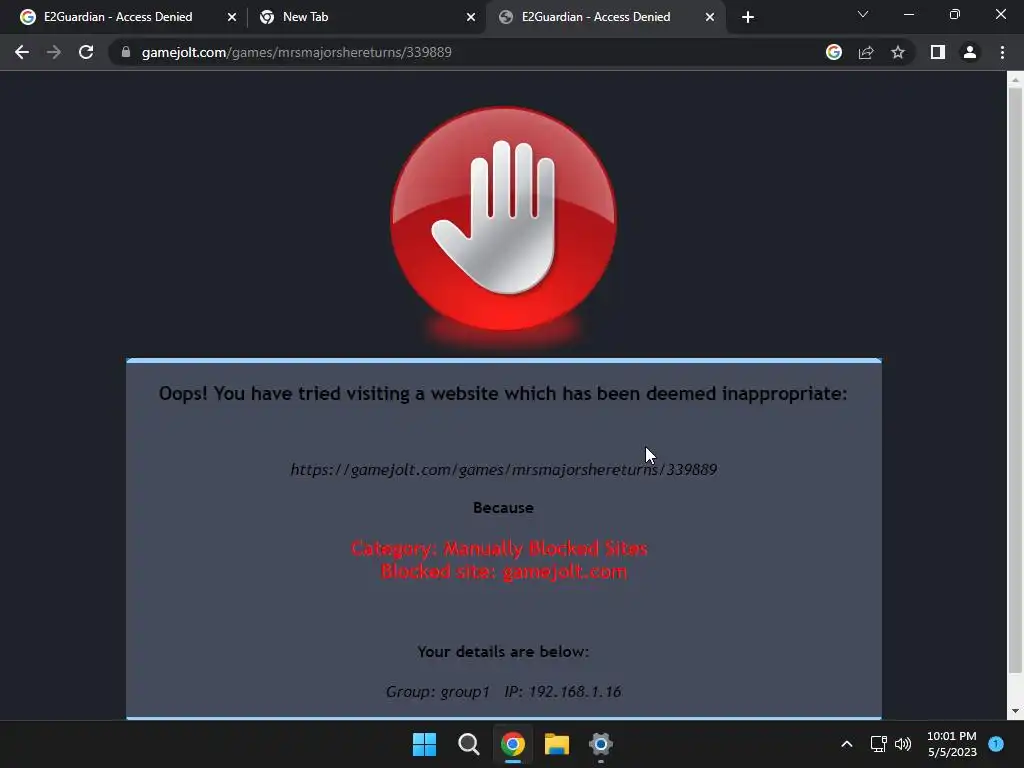This screenshot has height=768, width=1024.
Task: Close the active Access Denied tab
Action: pos(710,17)
